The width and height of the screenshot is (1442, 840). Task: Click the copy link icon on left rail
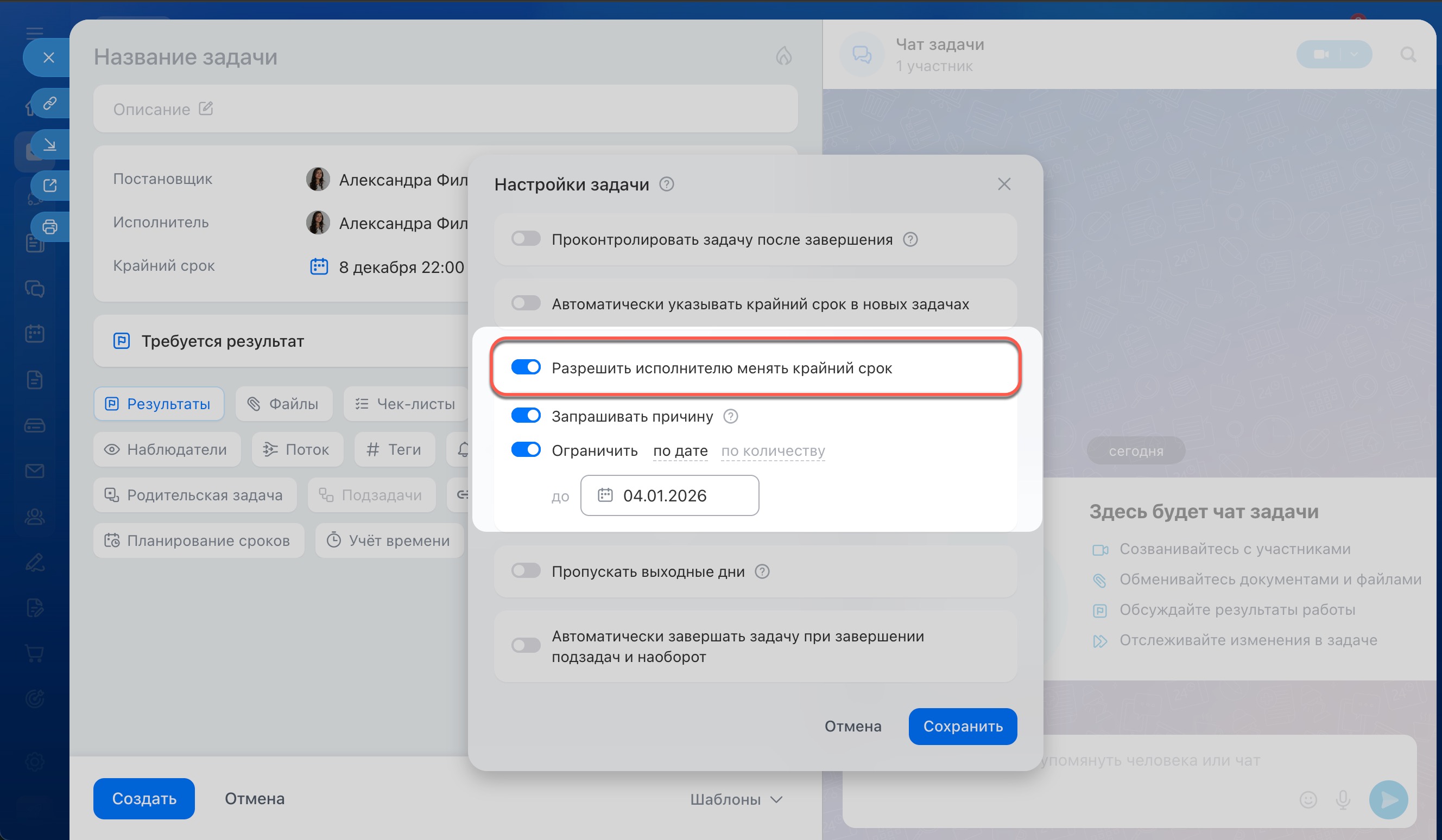click(x=50, y=104)
